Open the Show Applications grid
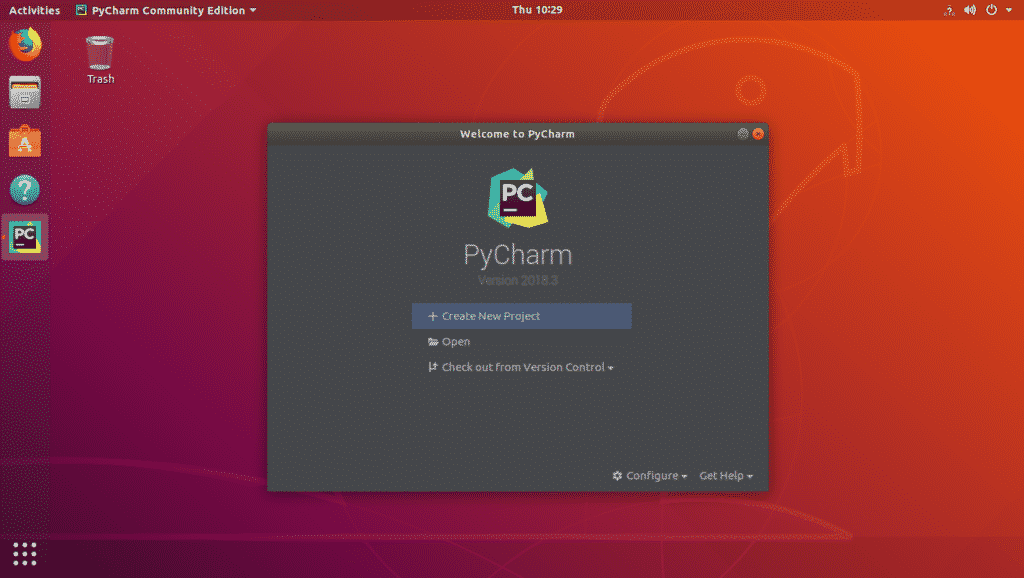The width and height of the screenshot is (1024, 578). pos(24,553)
